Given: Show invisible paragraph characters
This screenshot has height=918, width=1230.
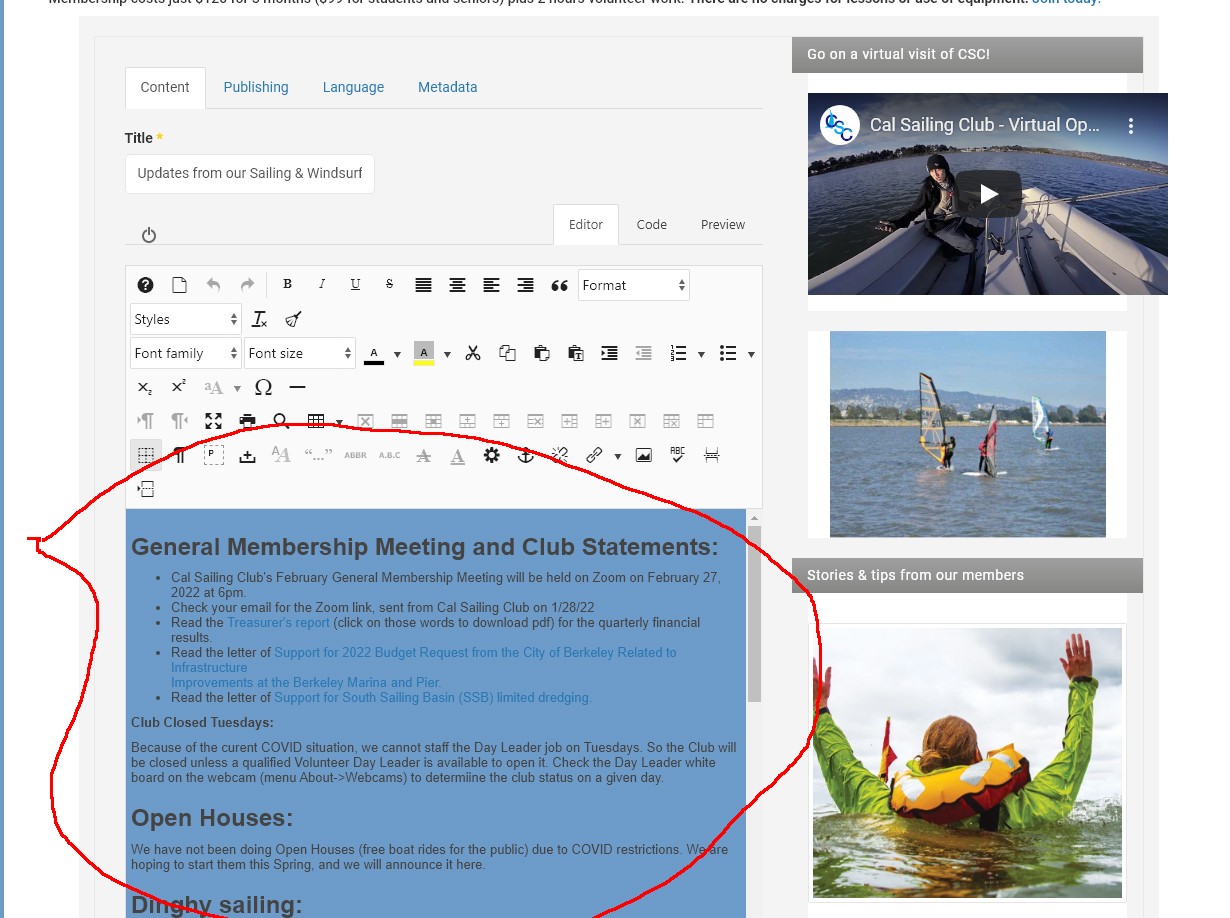Looking at the screenshot, I should (179, 455).
